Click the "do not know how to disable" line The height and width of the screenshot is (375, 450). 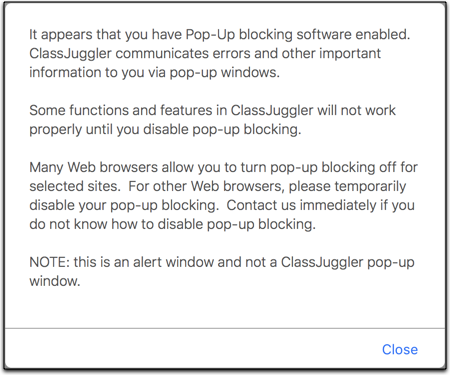(172, 224)
